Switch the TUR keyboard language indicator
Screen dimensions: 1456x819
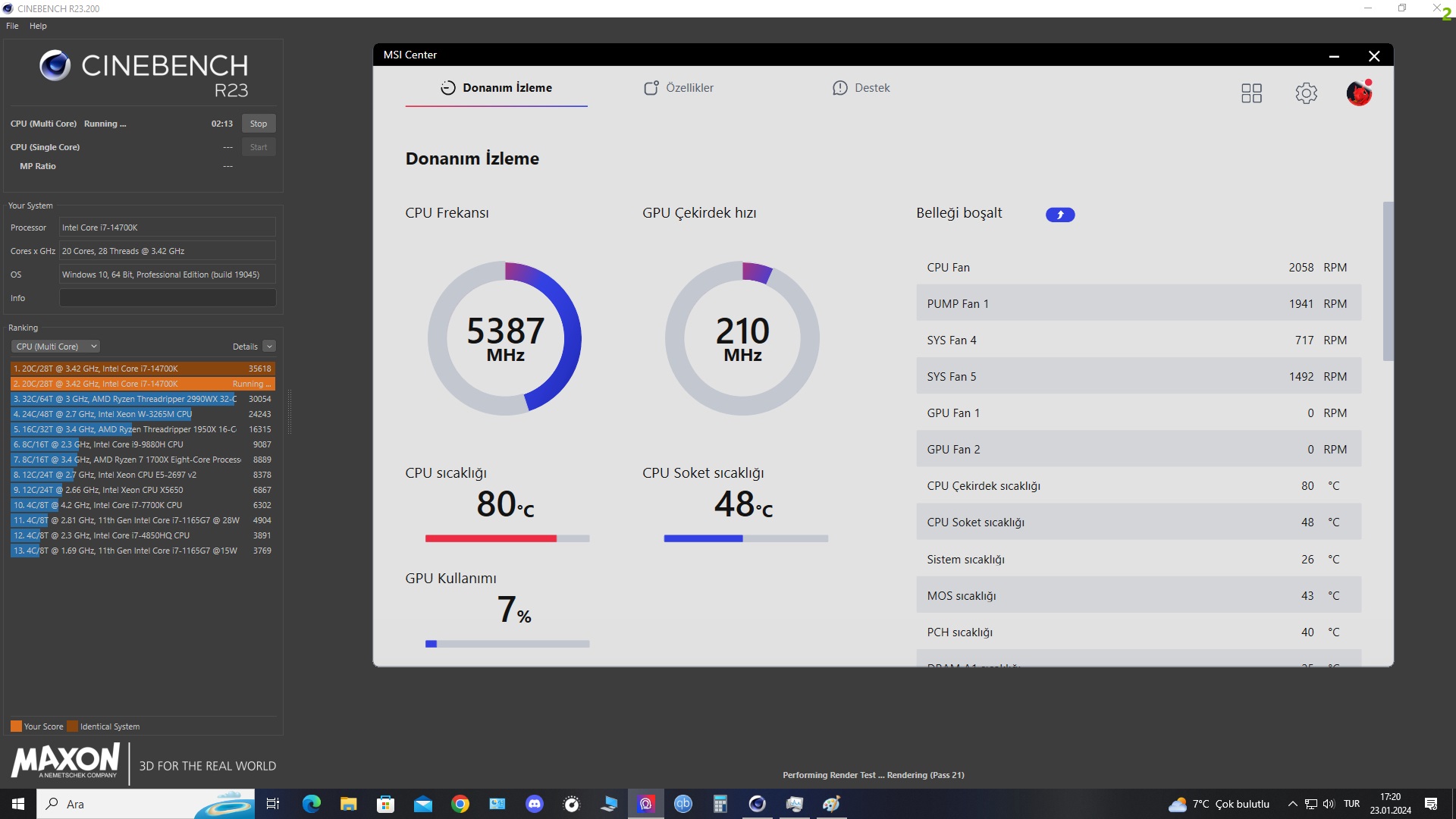tap(1352, 804)
